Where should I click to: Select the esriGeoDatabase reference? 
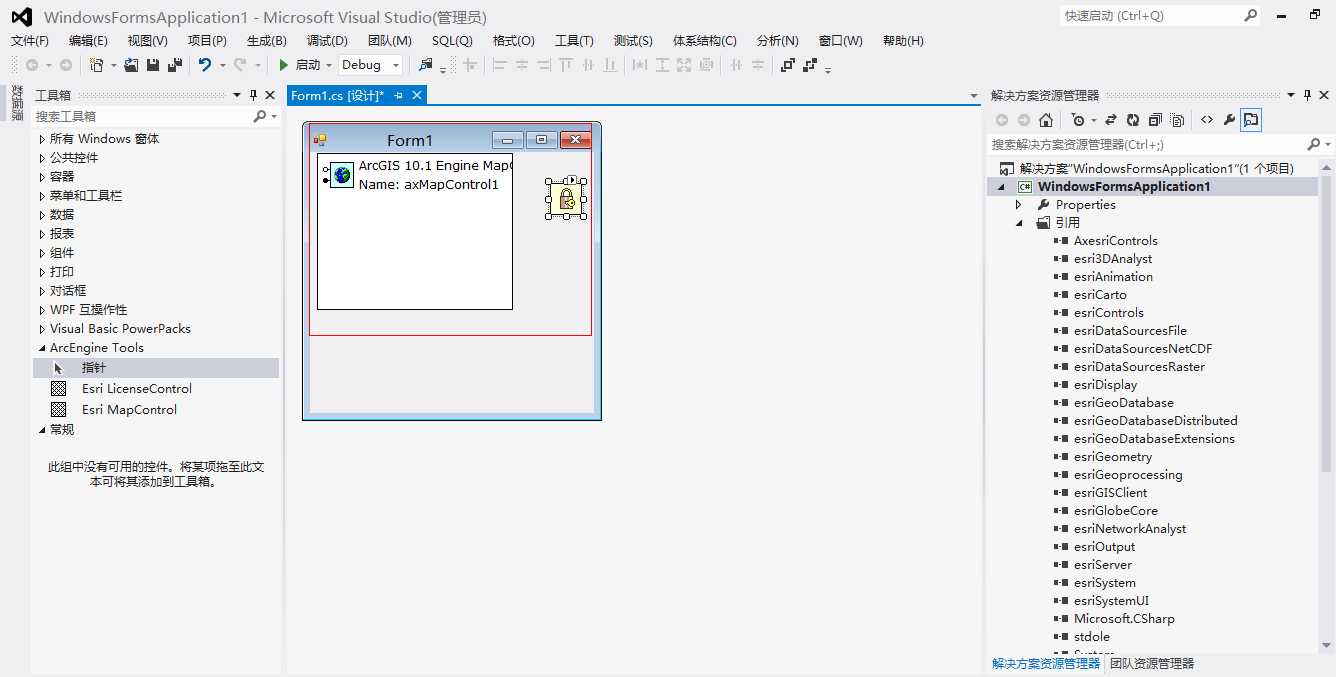[1124, 403]
